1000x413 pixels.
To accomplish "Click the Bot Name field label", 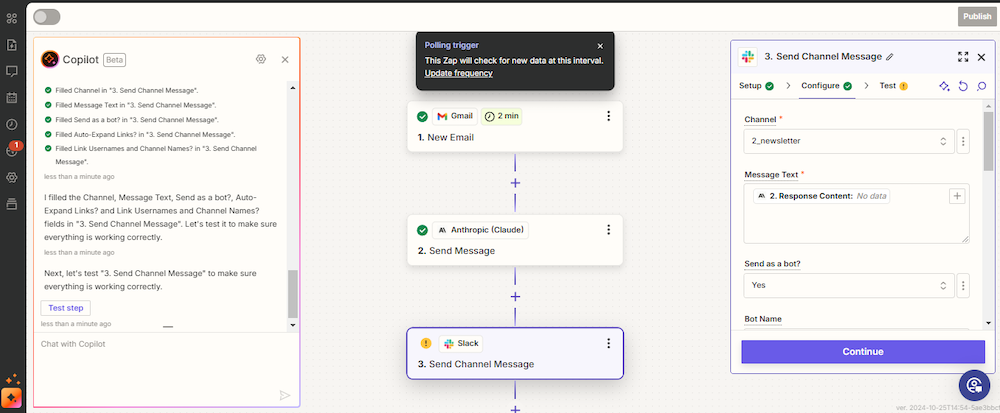I will pyautogui.click(x=763, y=319).
